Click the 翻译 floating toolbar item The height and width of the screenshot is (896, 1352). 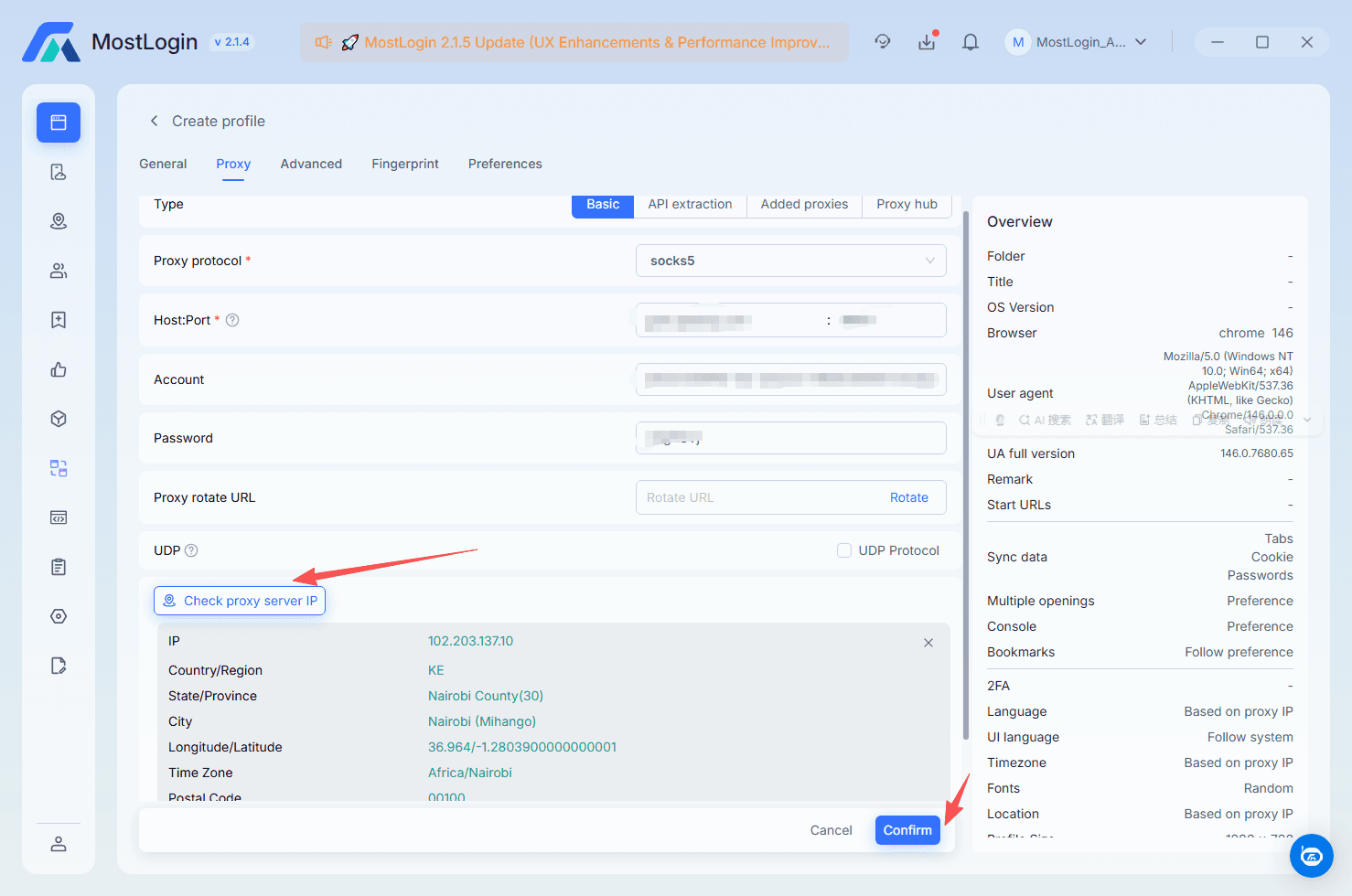[1105, 420]
